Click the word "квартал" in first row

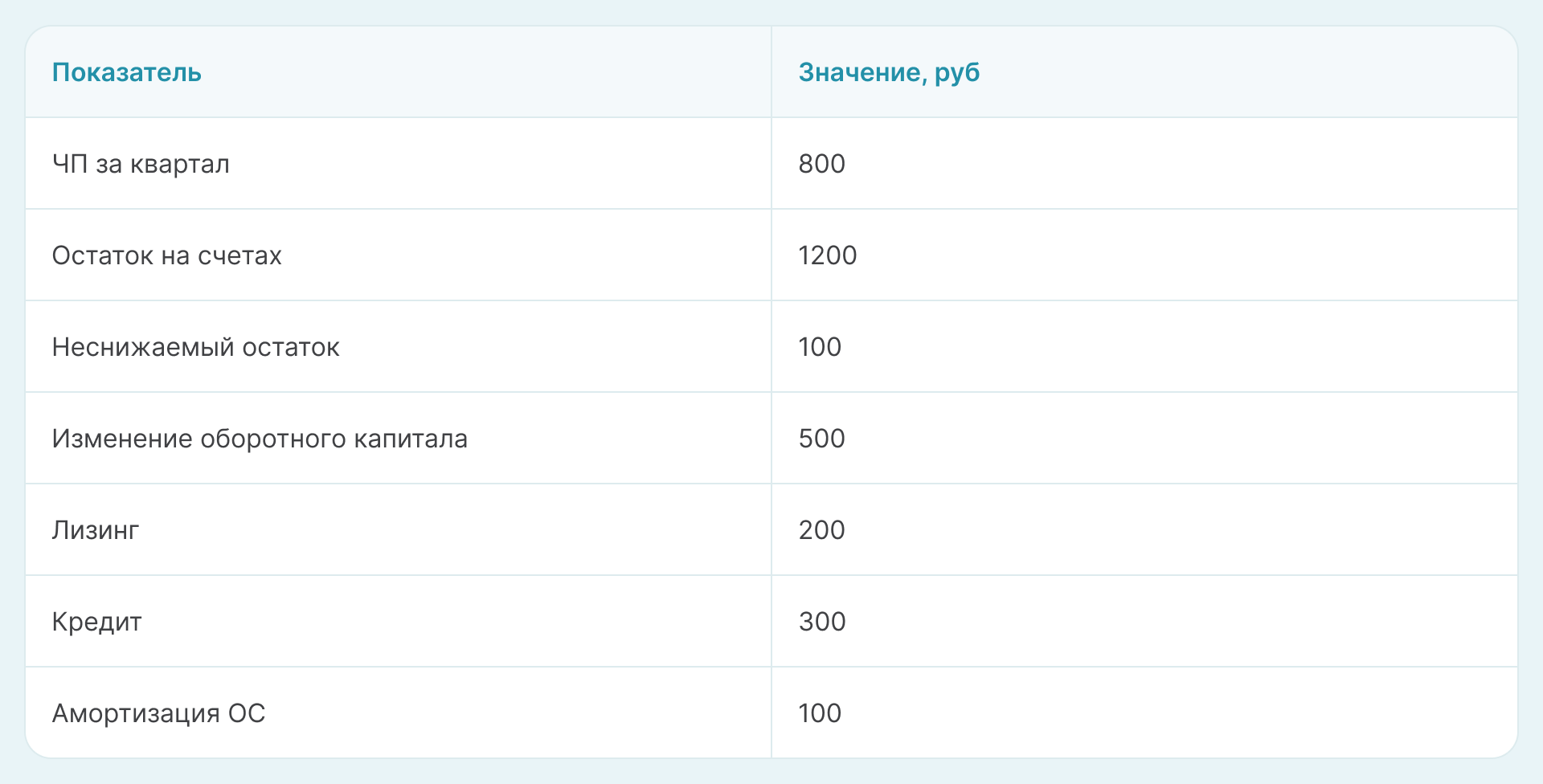(180, 164)
